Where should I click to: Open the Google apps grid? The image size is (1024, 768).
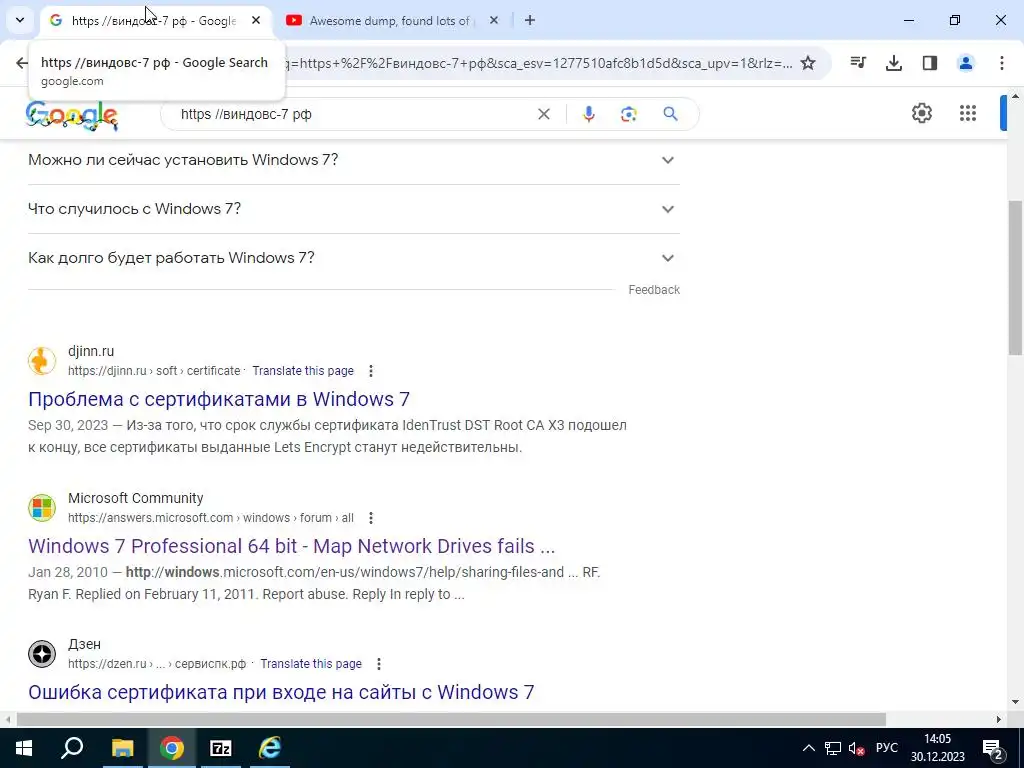coord(968,113)
